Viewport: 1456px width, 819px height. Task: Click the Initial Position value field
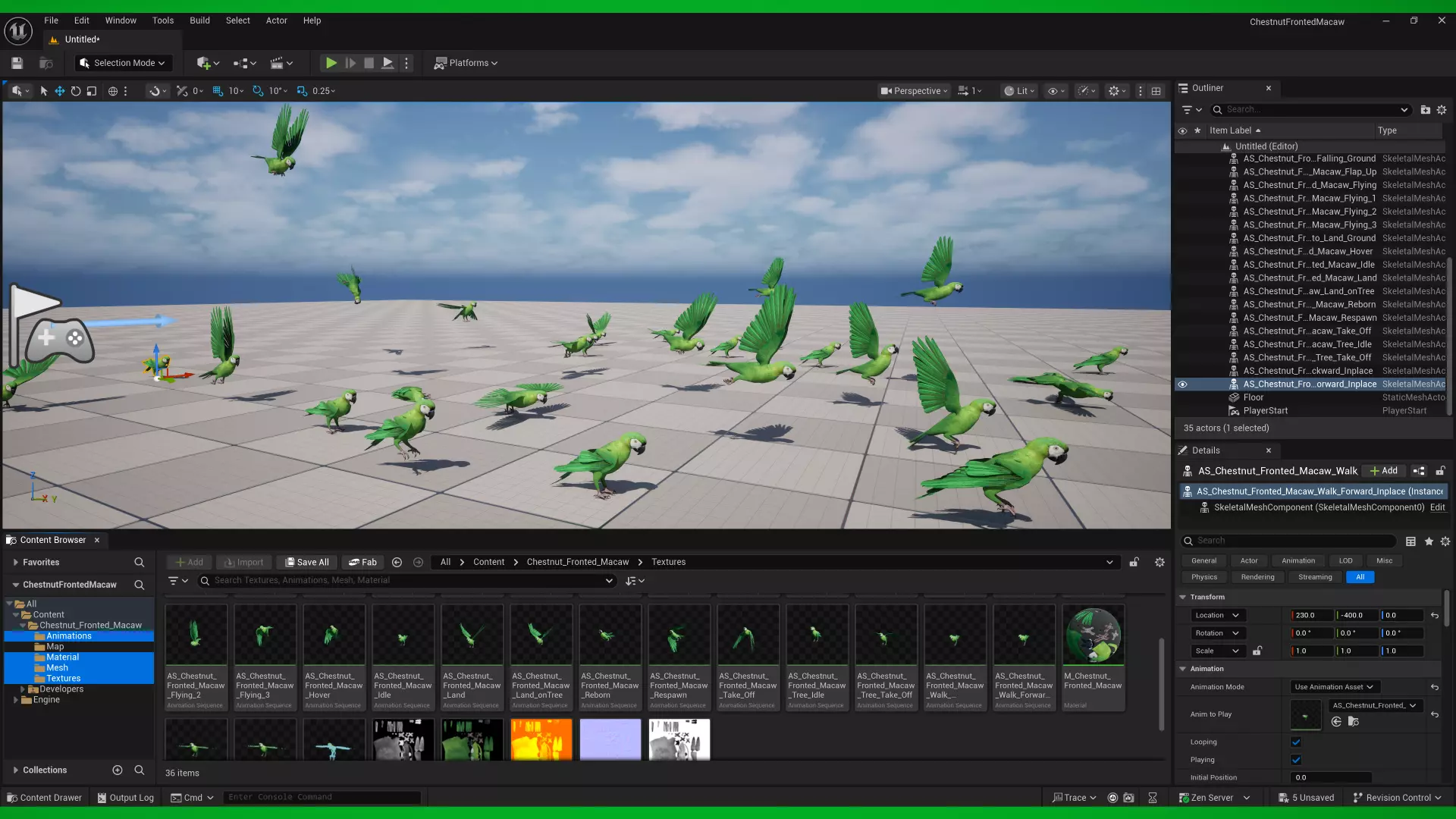click(1331, 777)
